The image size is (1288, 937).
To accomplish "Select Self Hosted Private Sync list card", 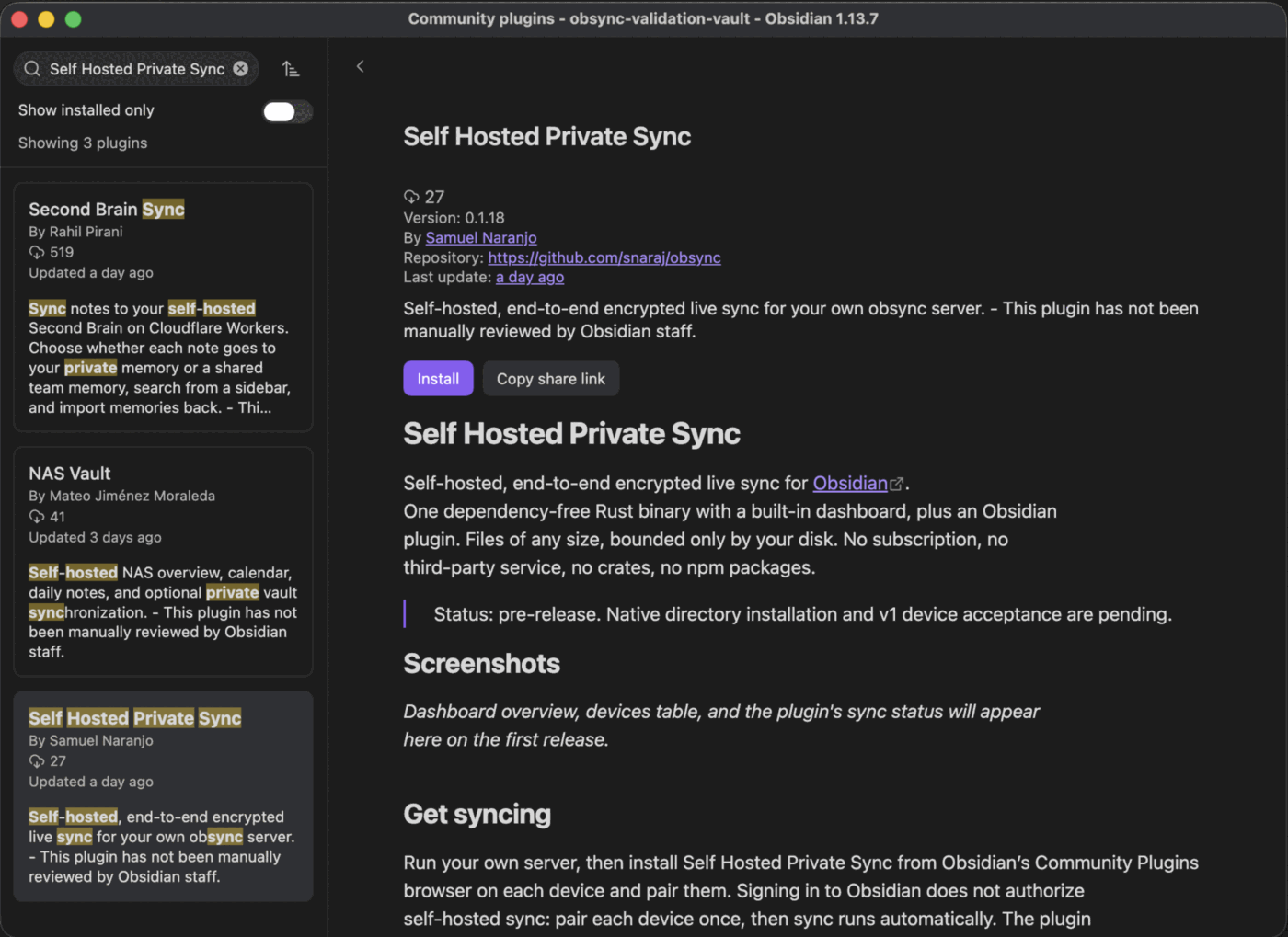I will point(163,795).
